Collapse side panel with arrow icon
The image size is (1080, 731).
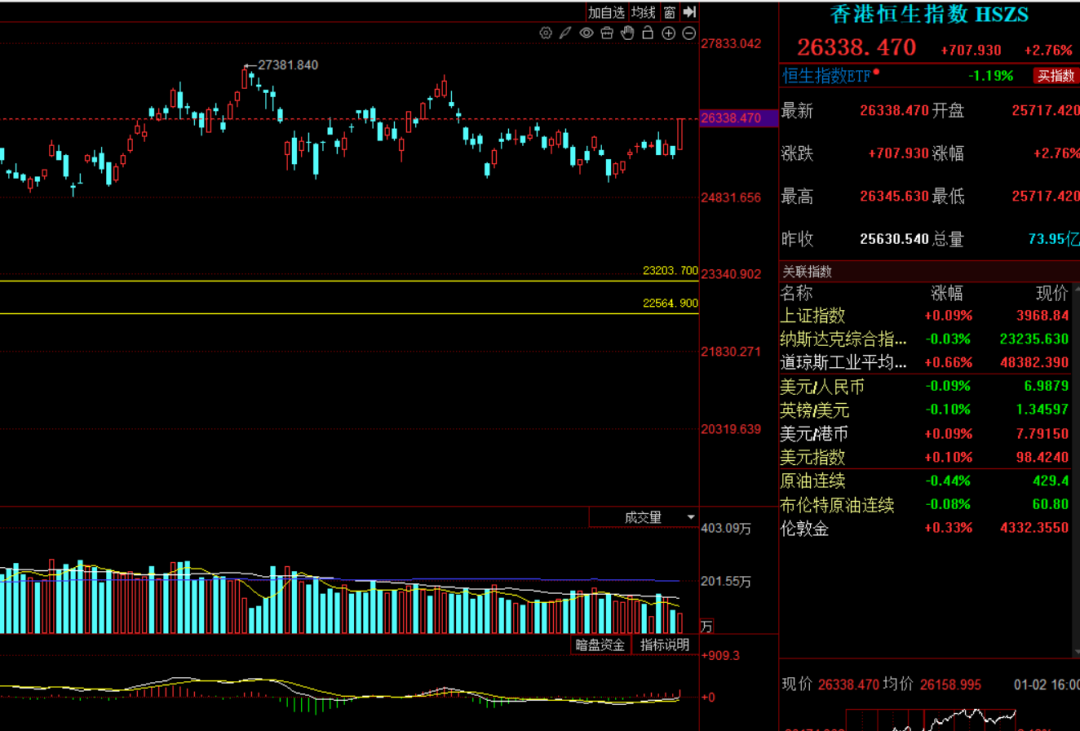click(690, 12)
